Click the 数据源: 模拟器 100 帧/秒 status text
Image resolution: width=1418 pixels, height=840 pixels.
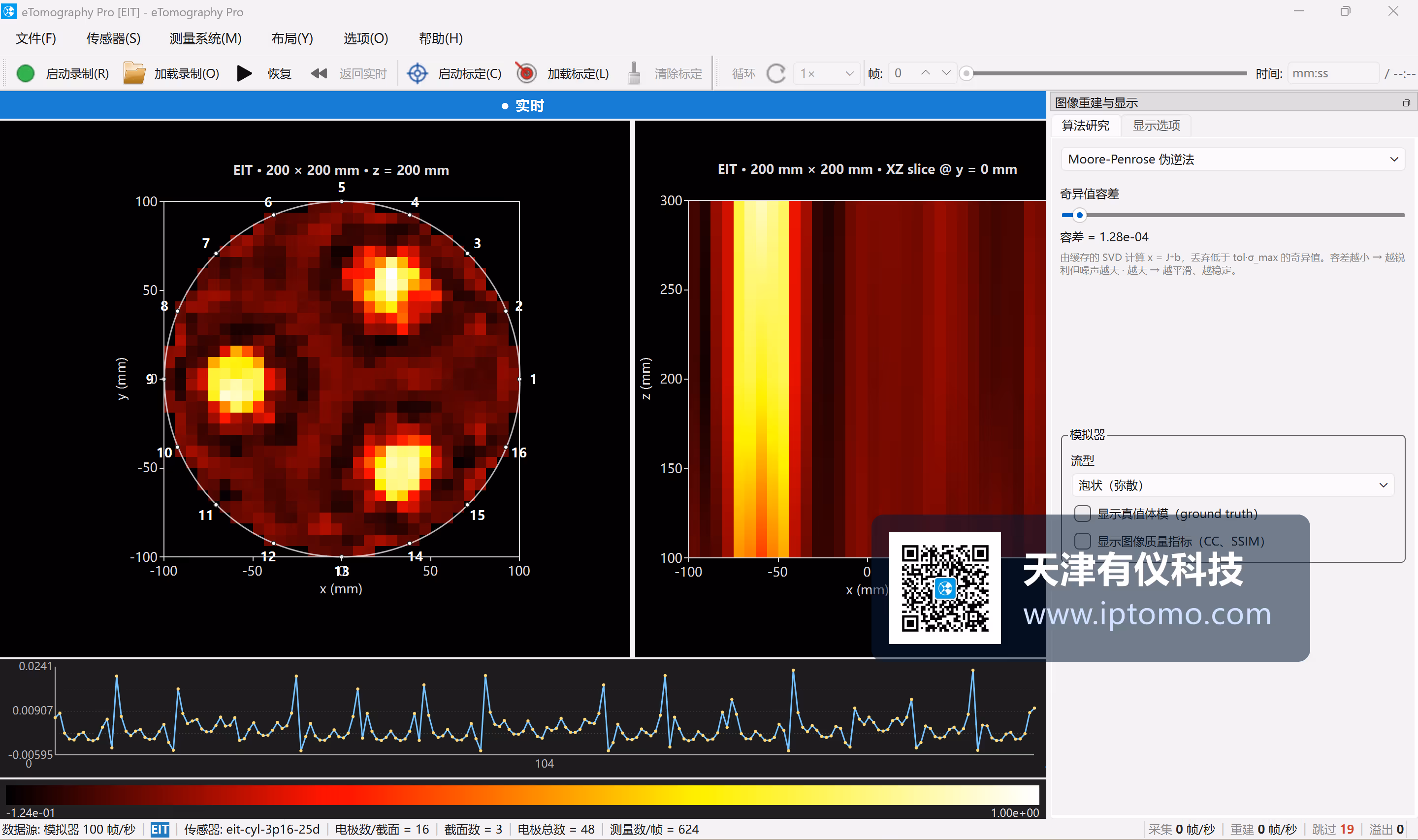(x=69, y=830)
